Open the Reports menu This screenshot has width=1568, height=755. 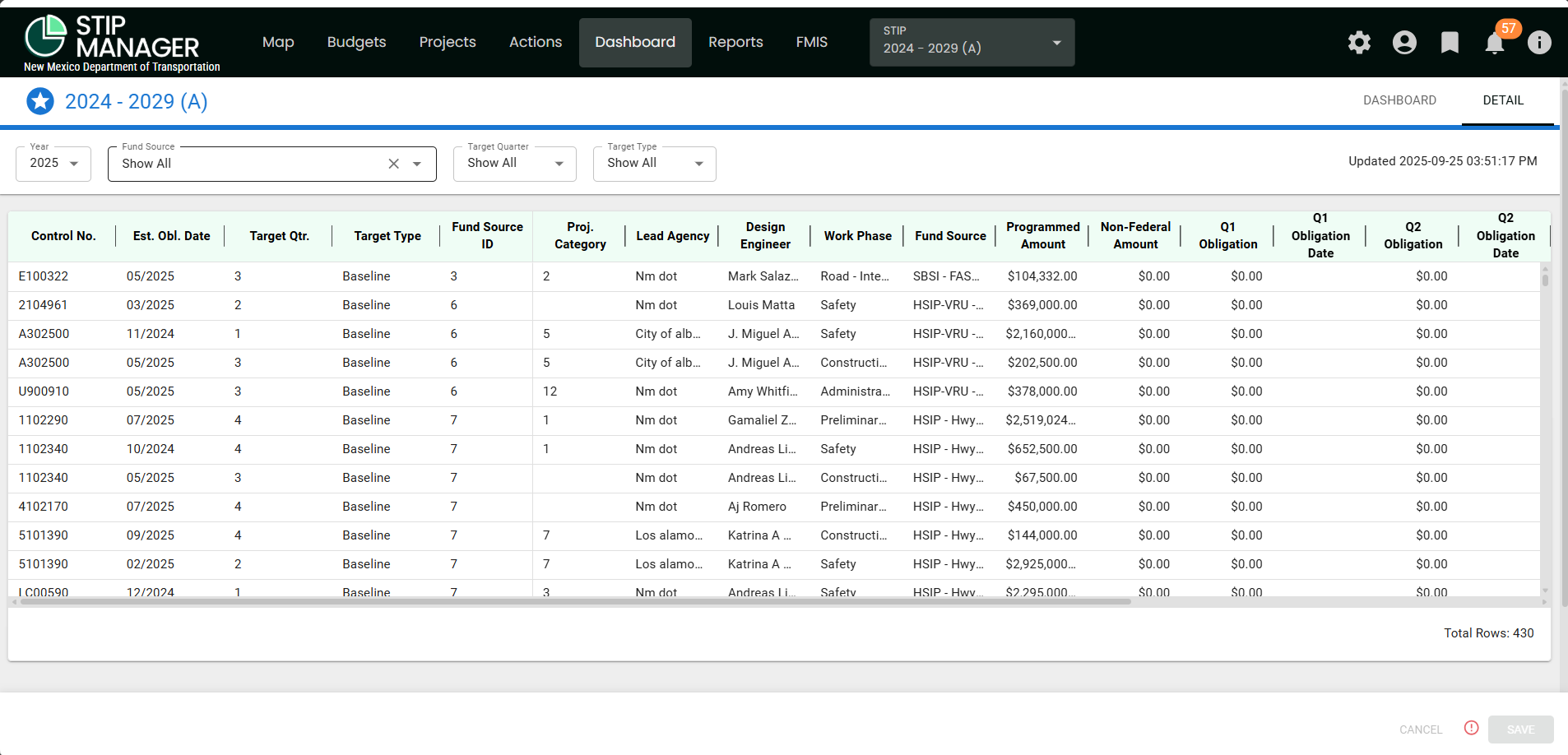click(x=735, y=42)
